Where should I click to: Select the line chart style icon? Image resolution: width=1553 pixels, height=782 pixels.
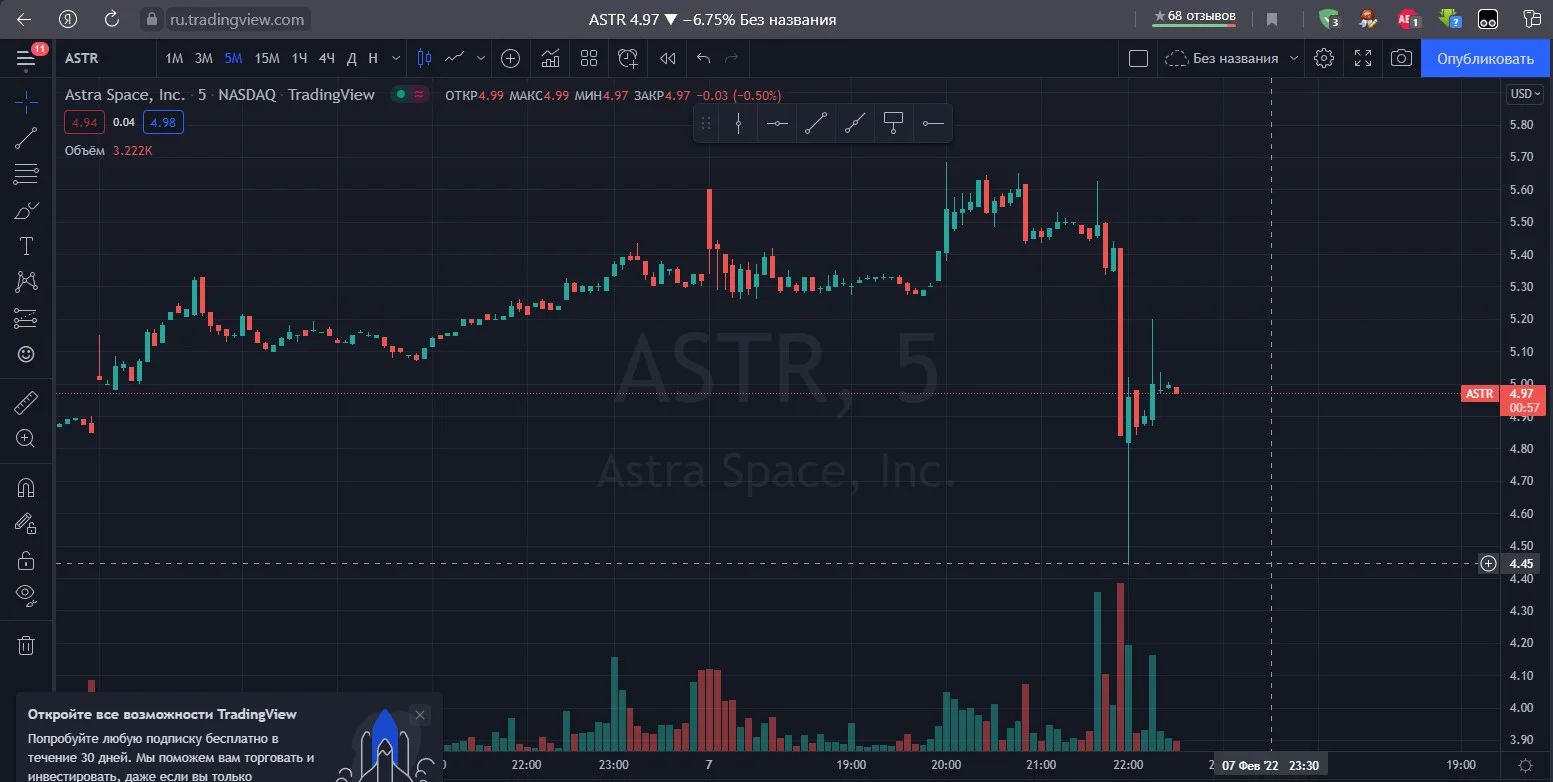(456, 59)
